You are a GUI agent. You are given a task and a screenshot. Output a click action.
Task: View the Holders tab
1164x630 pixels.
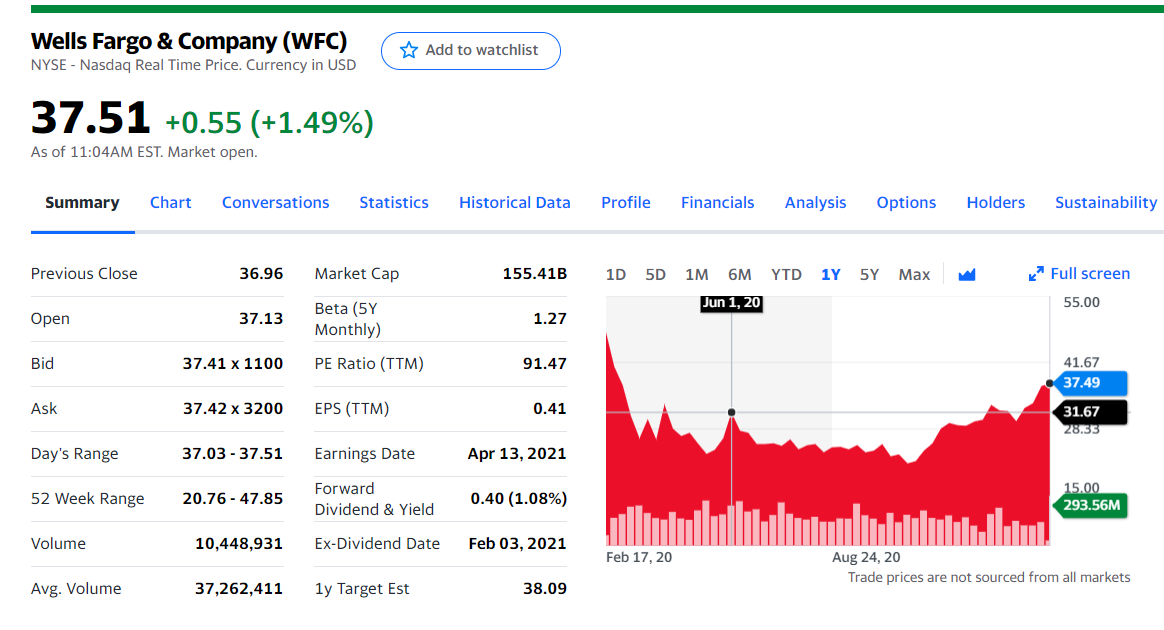tap(995, 203)
